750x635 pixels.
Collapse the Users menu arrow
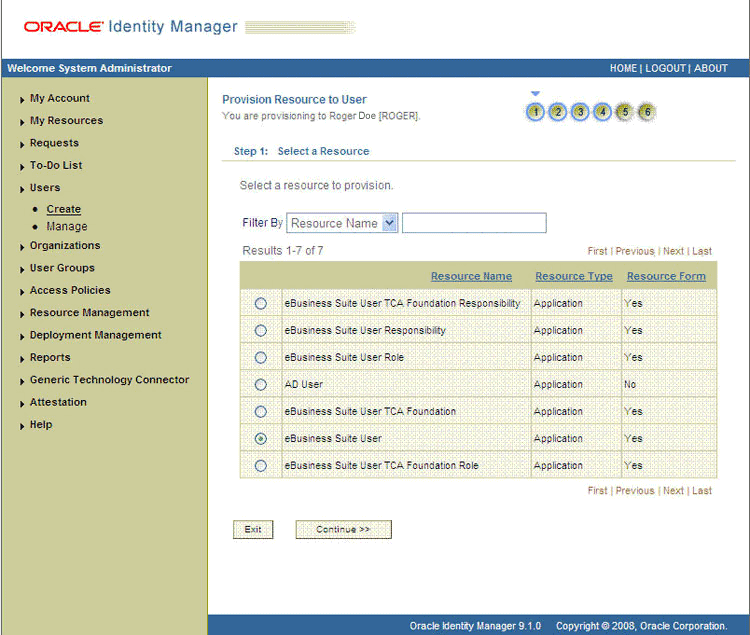pyautogui.click(x=22, y=189)
